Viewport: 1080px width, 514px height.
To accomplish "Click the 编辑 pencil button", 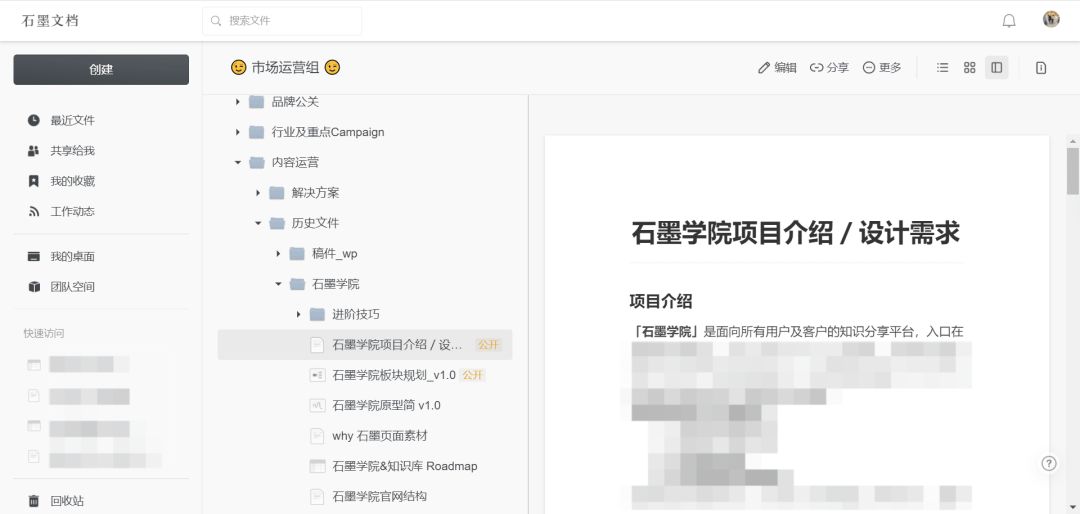I will 777,68.
